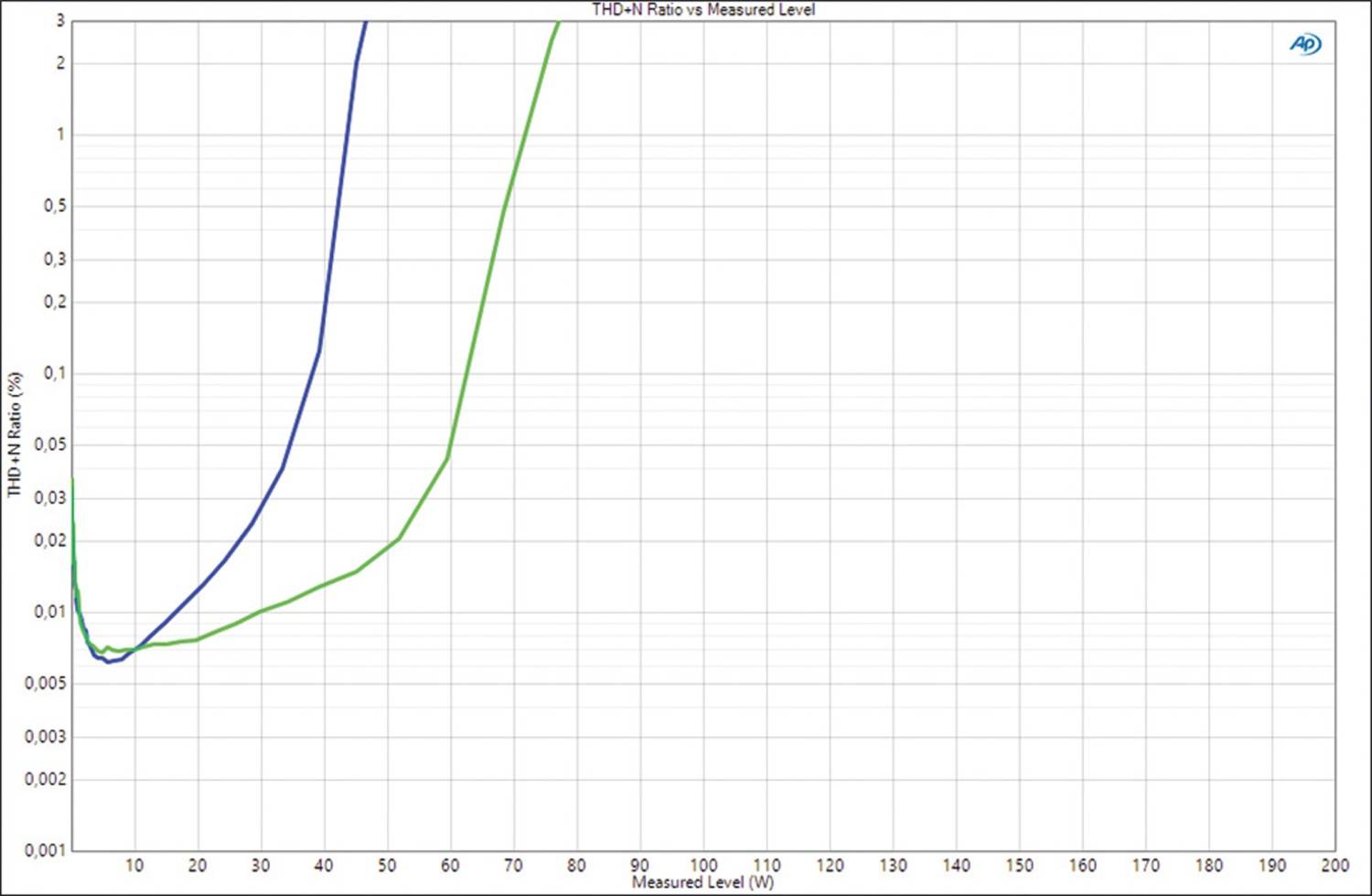Viewport: 1372px width, 896px height.
Task: Click the X-axis label 'Measured Level (W)'
Action: click(x=702, y=882)
